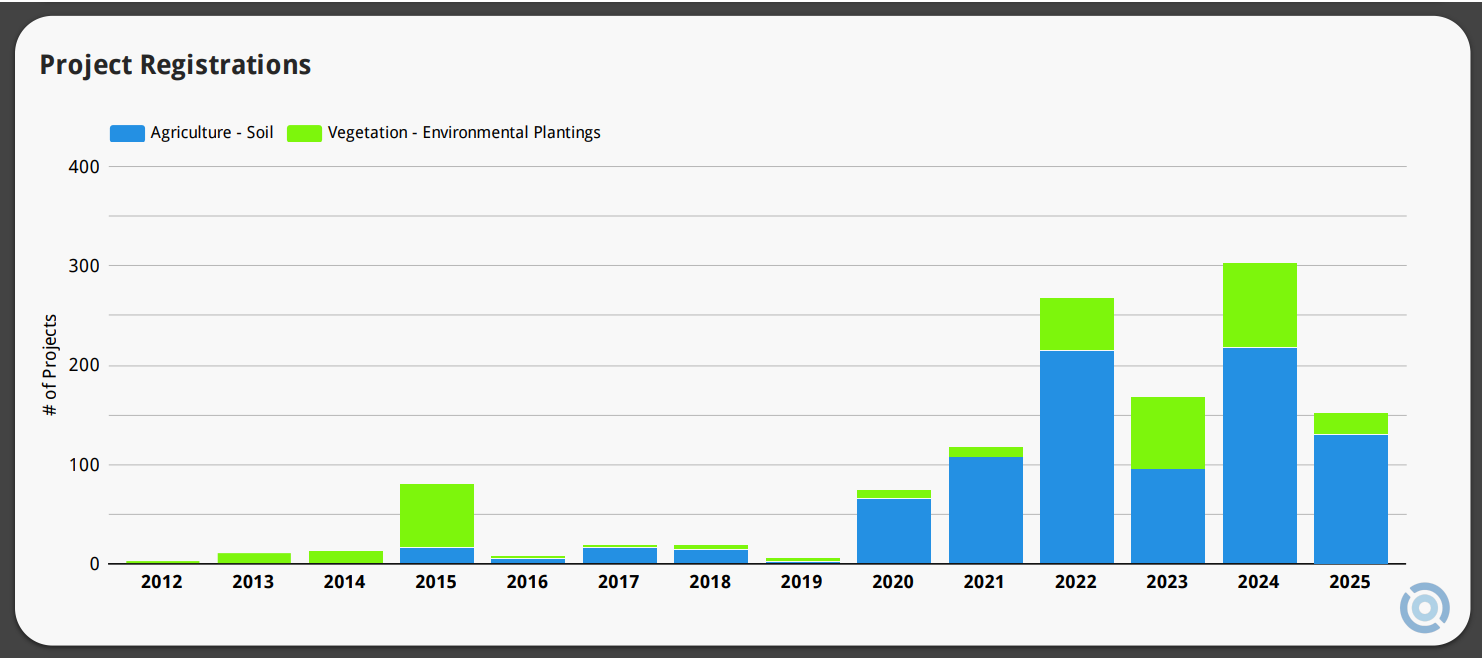The width and height of the screenshot is (1482, 658).
Task: Select the green plantings segment for 2025
Action: 1350,424
